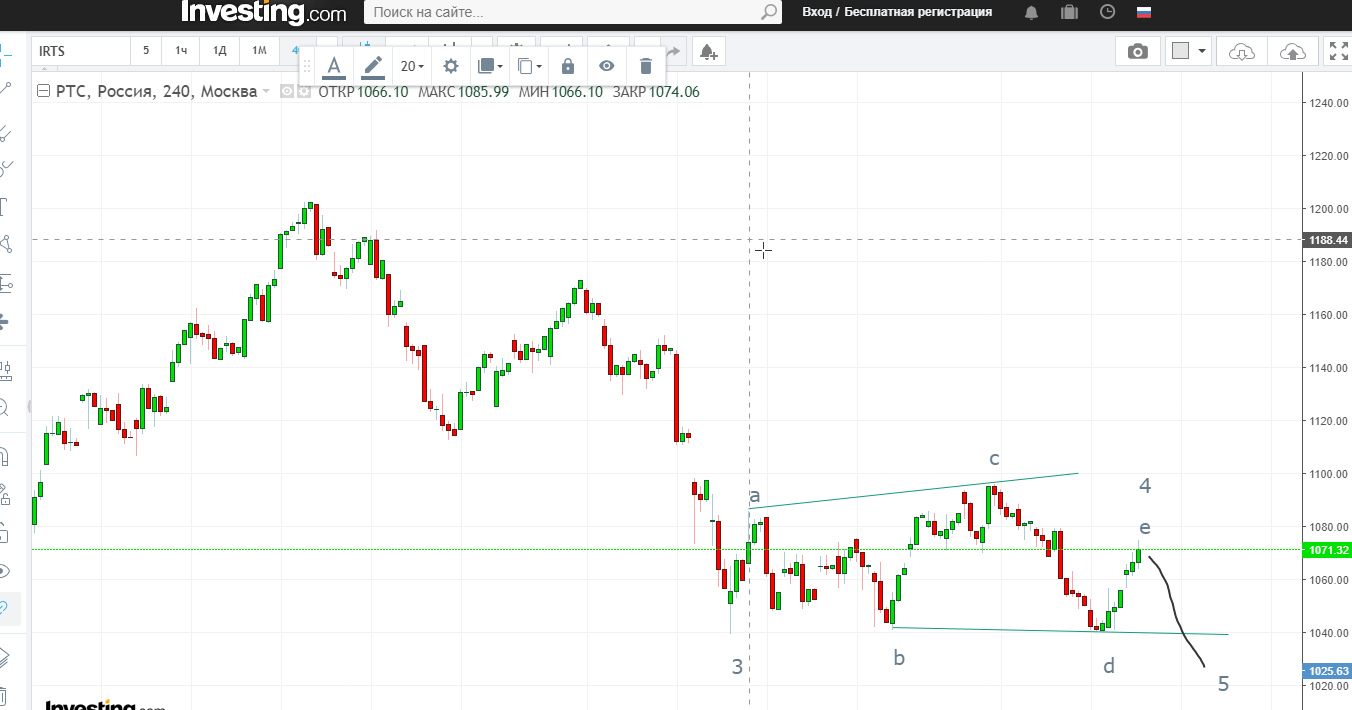Screen dimensions: 1352x710
Task: Click the Вход login link
Action: point(817,12)
